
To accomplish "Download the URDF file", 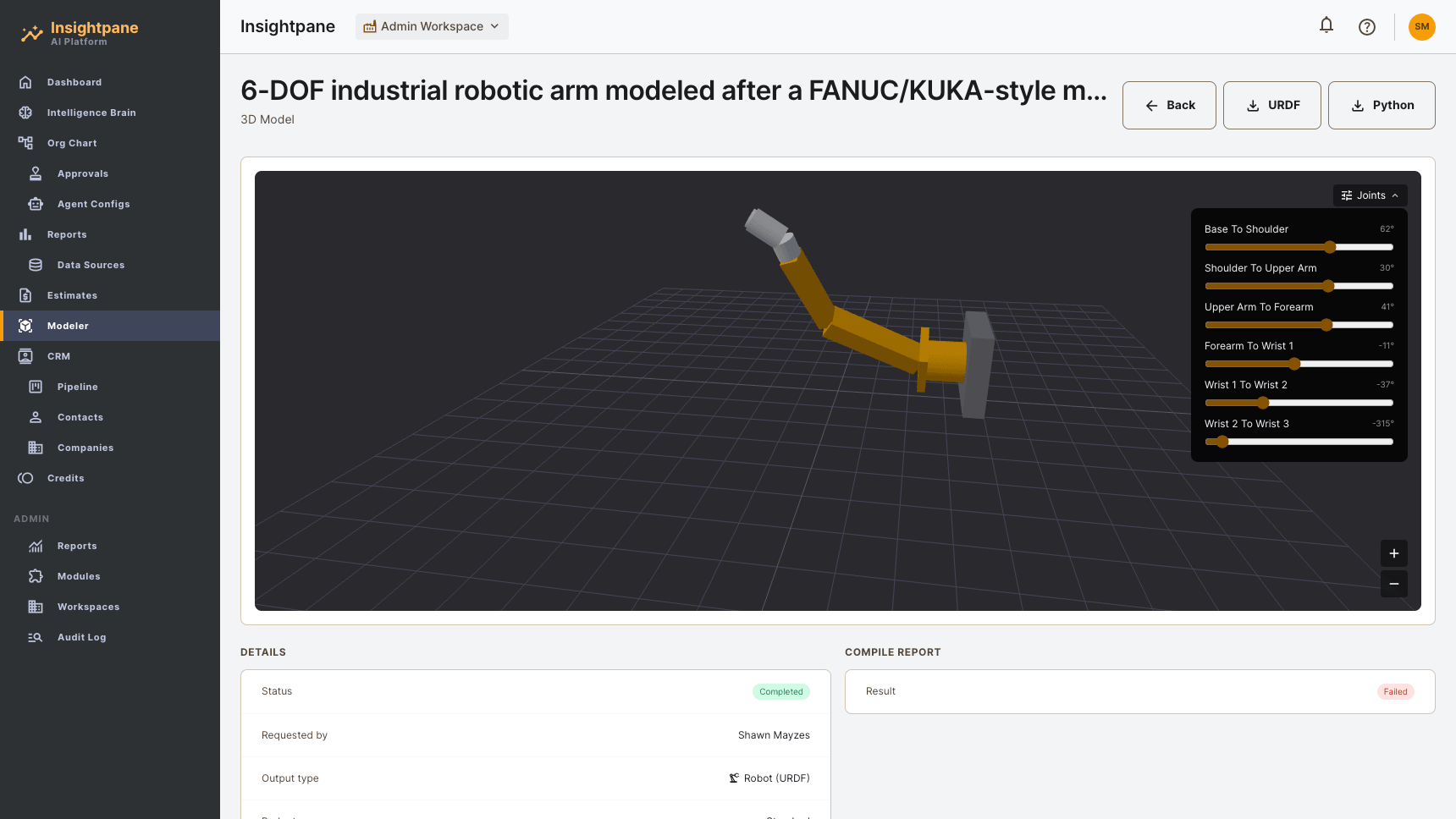I will point(1272,105).
